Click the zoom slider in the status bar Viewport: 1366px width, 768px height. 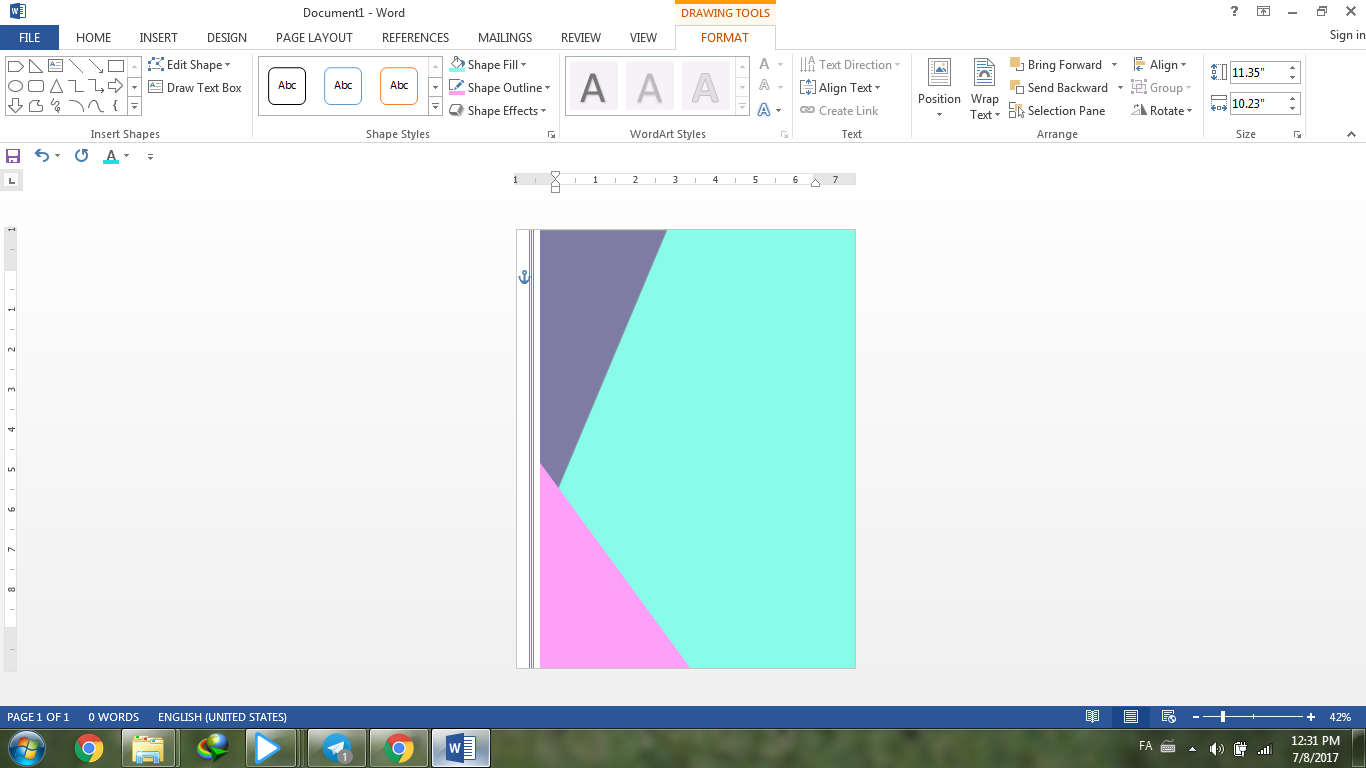pyautogui.click(x=1223, y=717)
